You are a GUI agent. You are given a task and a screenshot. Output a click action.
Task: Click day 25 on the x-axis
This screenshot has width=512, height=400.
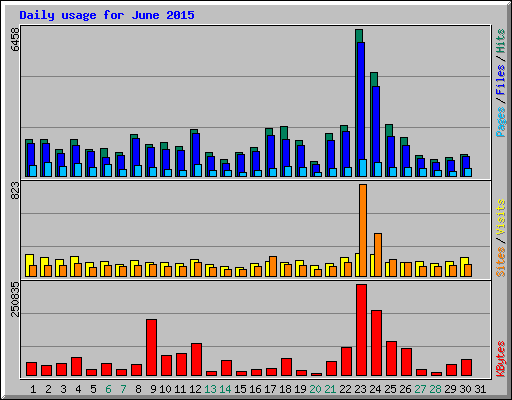point(390,389)
